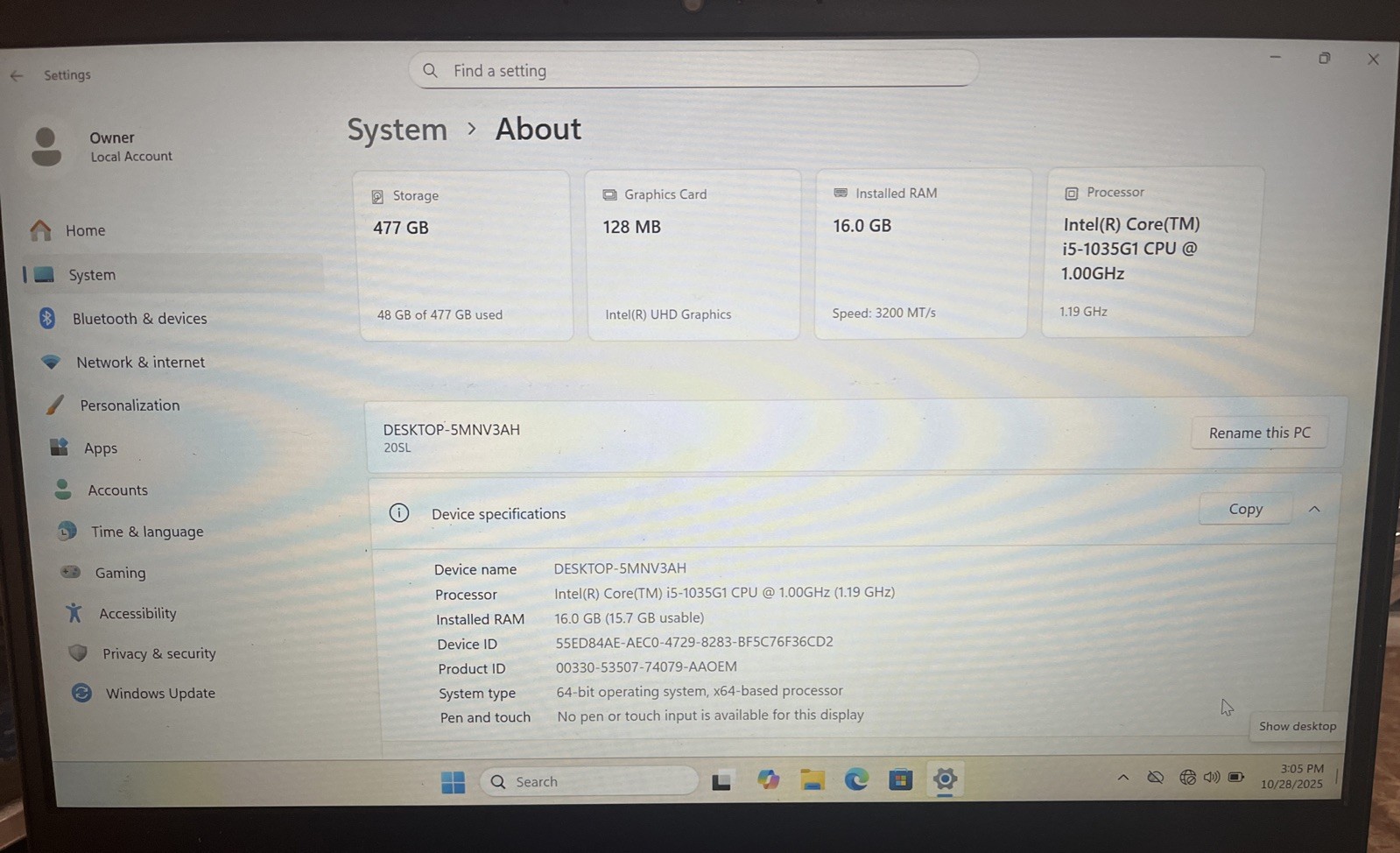Open Task View on the taskbar

721,781
